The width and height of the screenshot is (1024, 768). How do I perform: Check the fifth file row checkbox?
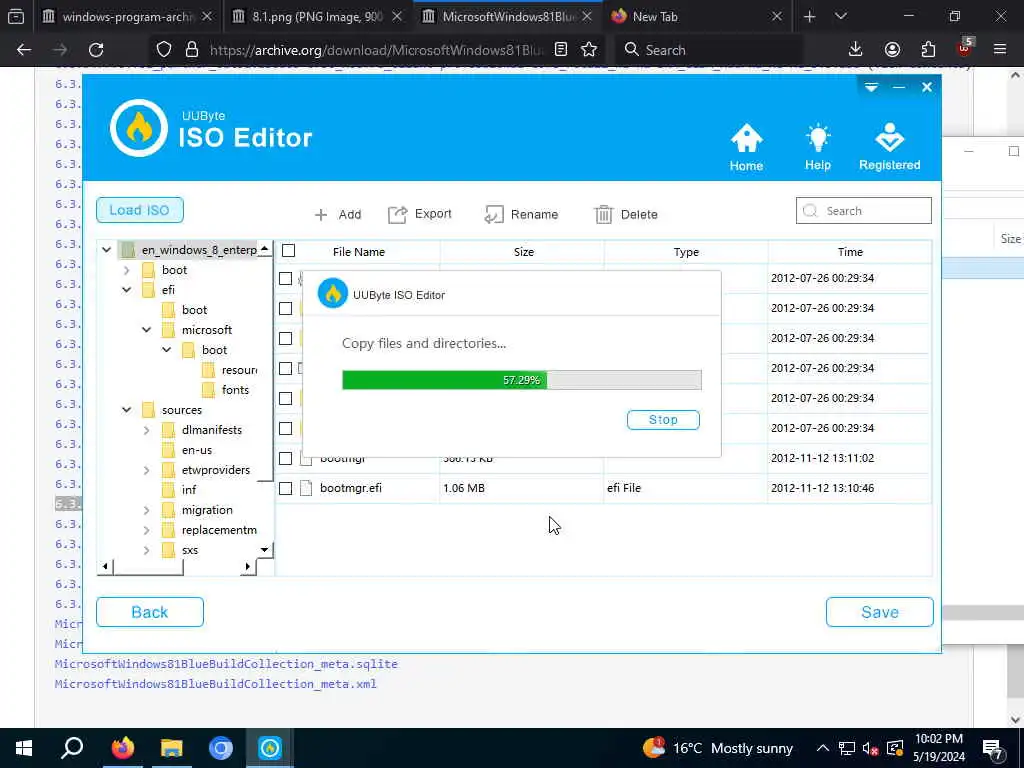pyautogui.click(x=285, y=398)
